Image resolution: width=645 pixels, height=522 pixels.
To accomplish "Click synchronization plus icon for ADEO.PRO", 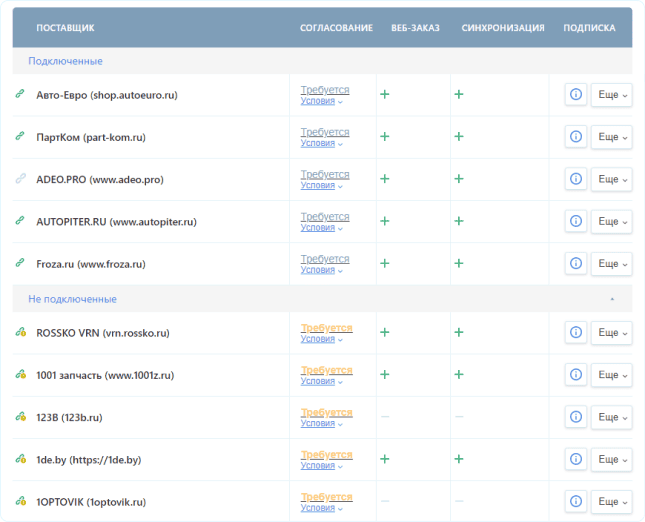I will (459, 179).
